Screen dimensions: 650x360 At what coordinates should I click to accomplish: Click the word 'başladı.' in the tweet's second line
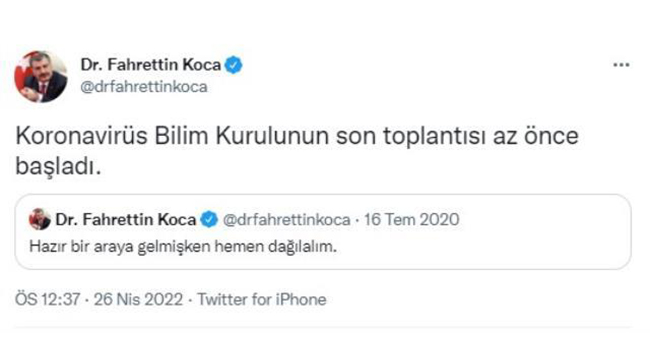point(58,167)
